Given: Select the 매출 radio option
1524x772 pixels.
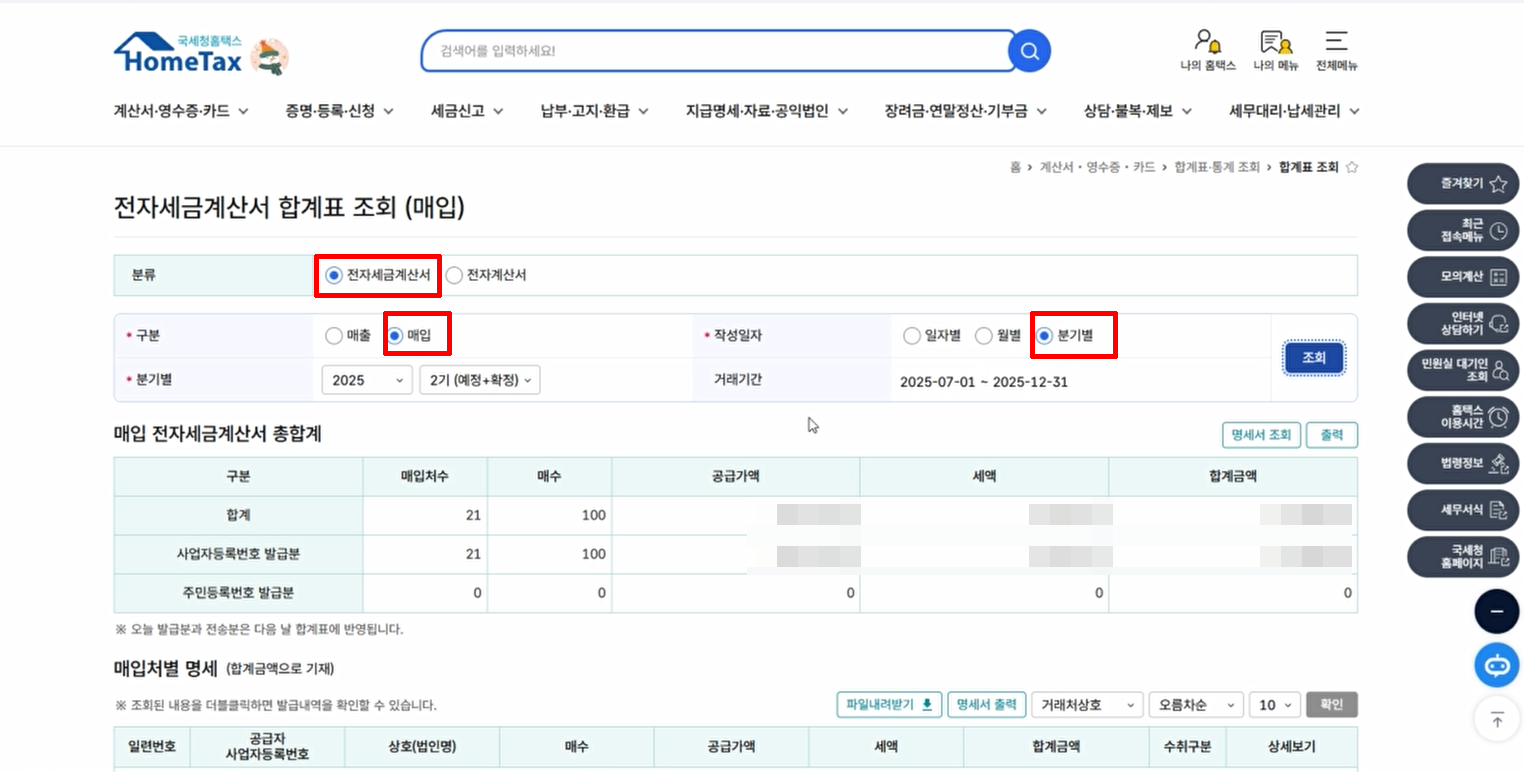Looking at the screenshot, I should point(334,336).
